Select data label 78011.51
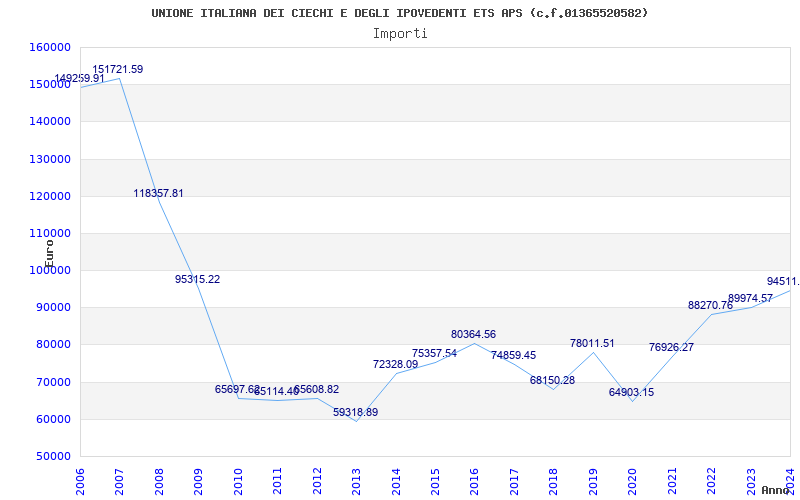Image resolution: width=800 pixels, height=500 pixels. (x=592, y=343)
